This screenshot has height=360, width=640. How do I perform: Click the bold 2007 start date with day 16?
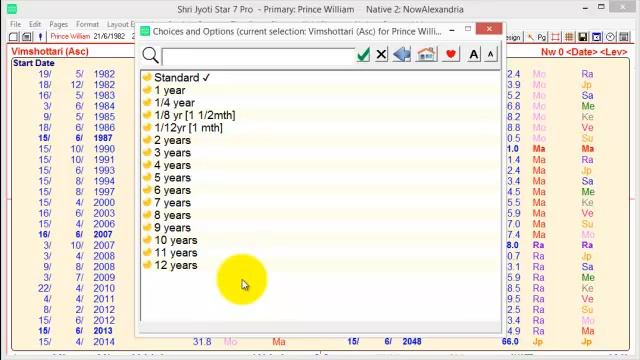coord(75,234)
